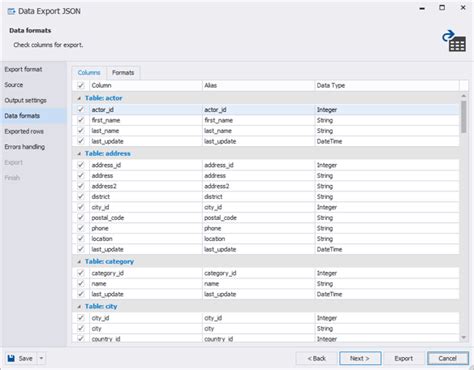Click the Column header cell
Image resolution: width=474 pixels, height=370 pixels.
[x=146, y=85]
